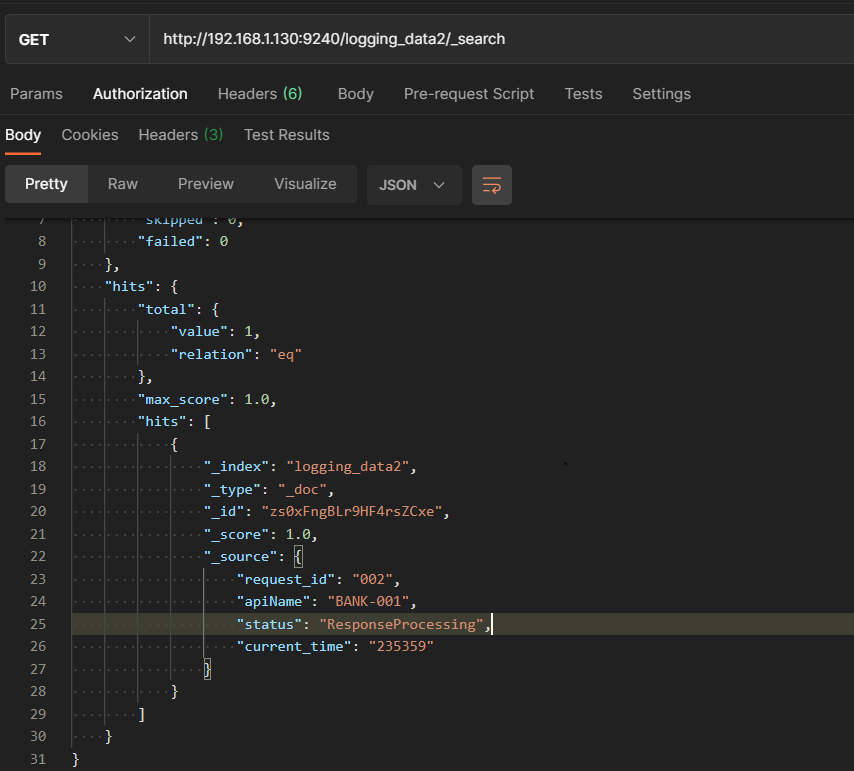Select the request Body tab
The height and width of the screenshot is (771, 854).
pyautogui.click(x=355, y=94)
